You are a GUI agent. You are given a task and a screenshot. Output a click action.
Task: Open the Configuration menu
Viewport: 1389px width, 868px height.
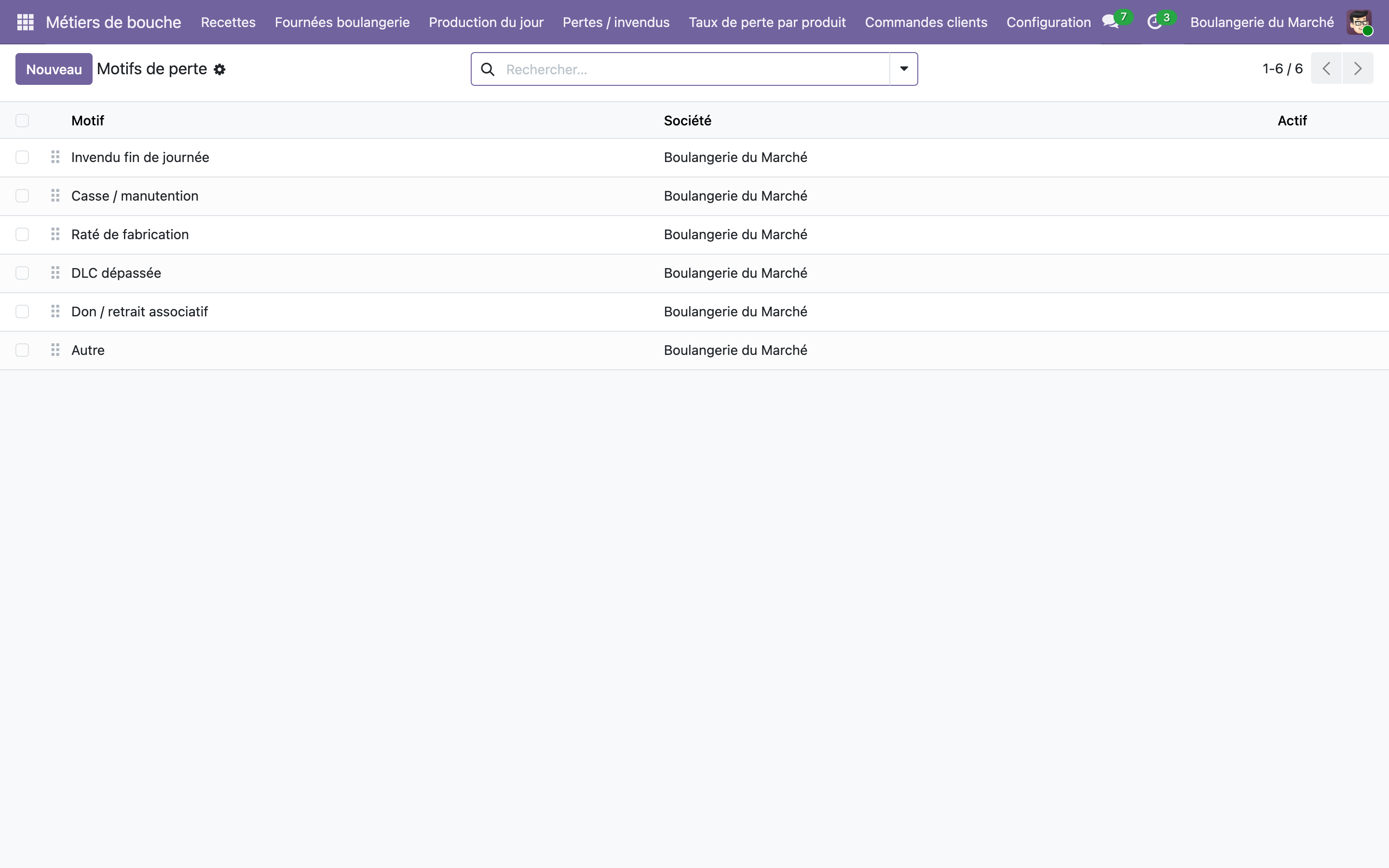[1048, 22]
